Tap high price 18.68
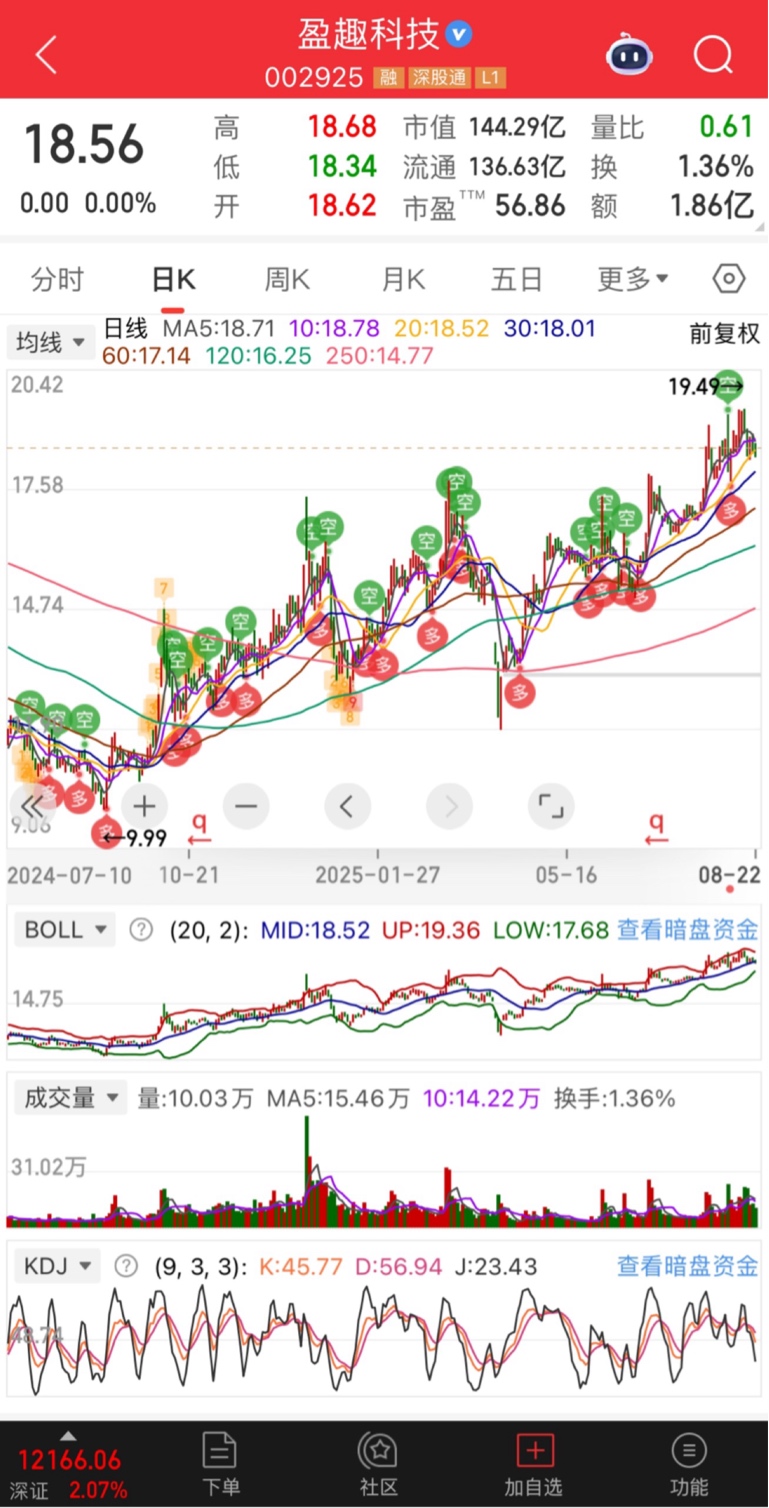The height and width of the screenshot is (1508, 769). click(x=342, y=127)
